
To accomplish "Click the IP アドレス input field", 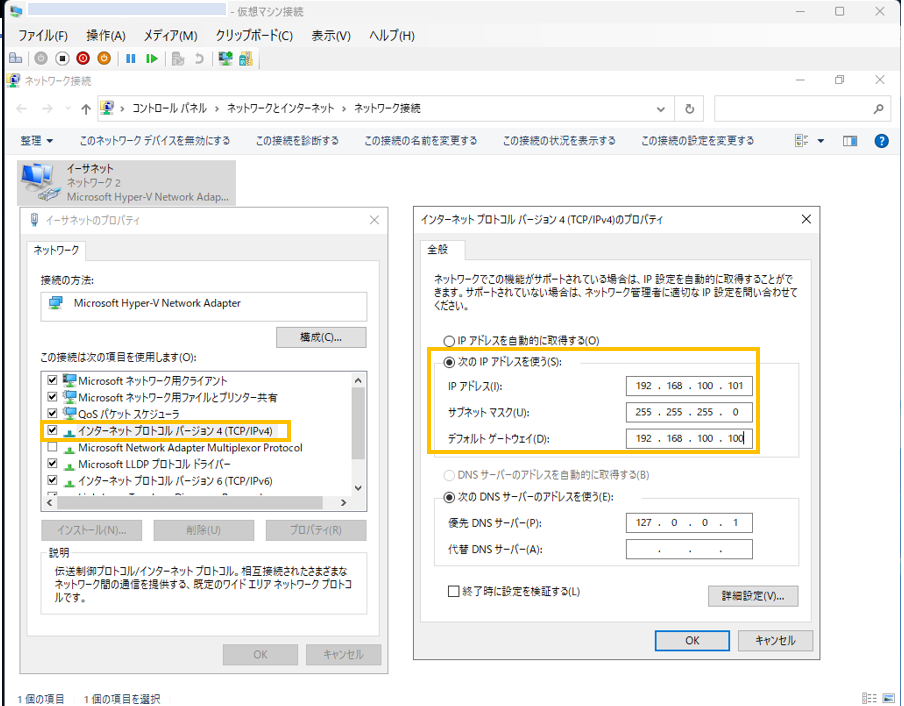I will pyautogui.click(x=689, y=386).
